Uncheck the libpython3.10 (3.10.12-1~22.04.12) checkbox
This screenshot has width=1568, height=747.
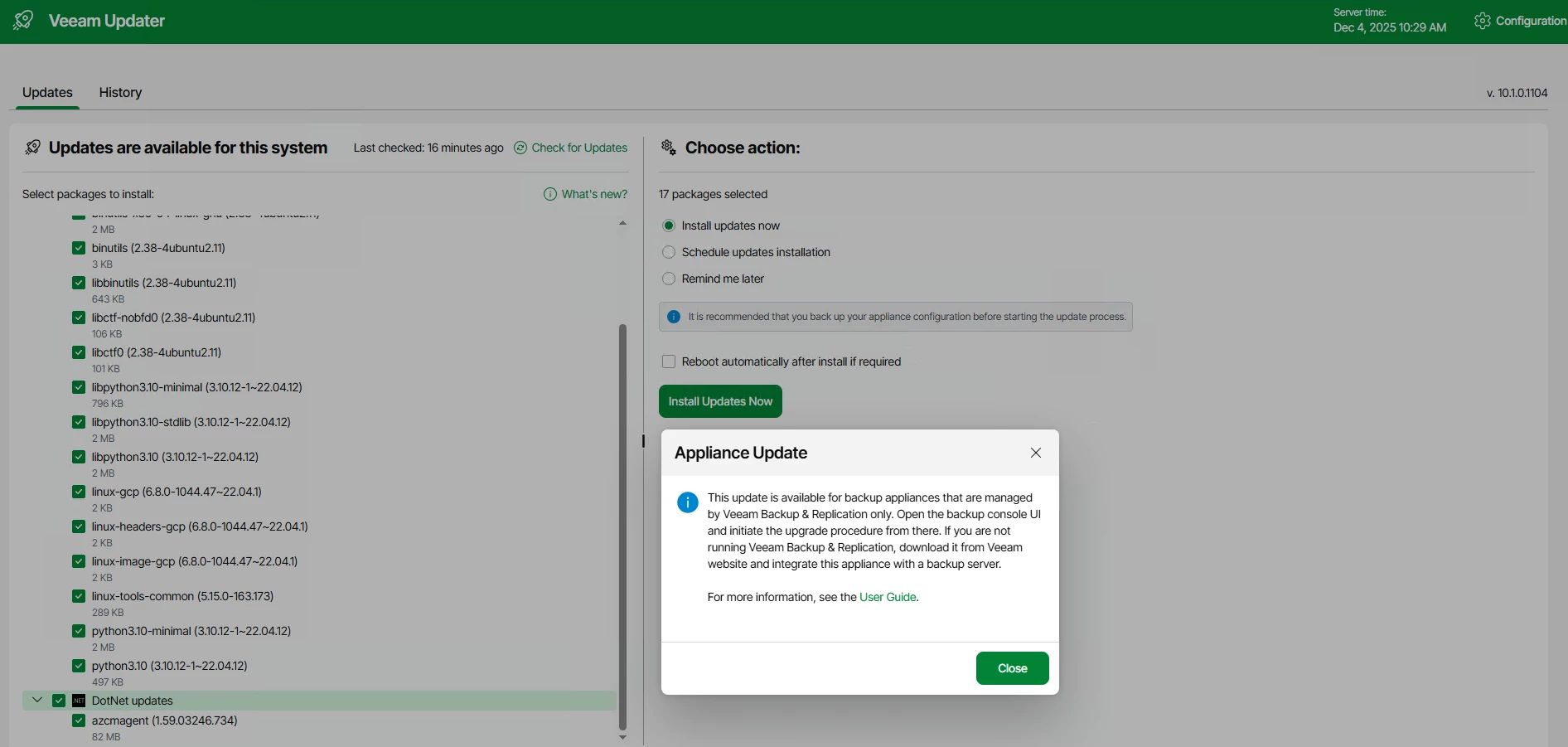point(79,457)
